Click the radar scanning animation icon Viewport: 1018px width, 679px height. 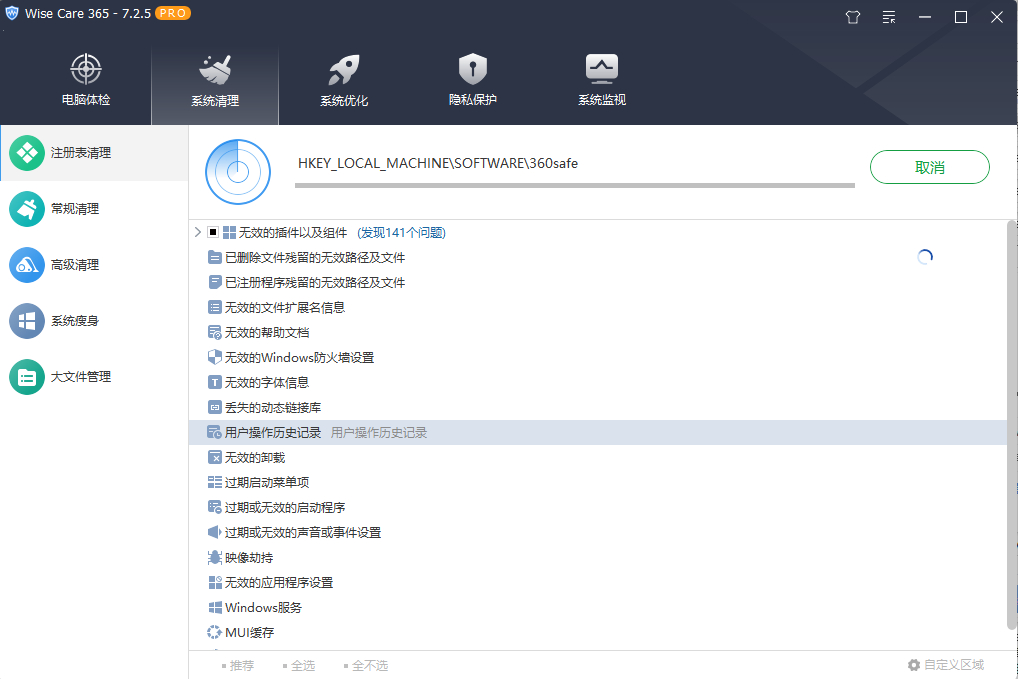(238, 172)
